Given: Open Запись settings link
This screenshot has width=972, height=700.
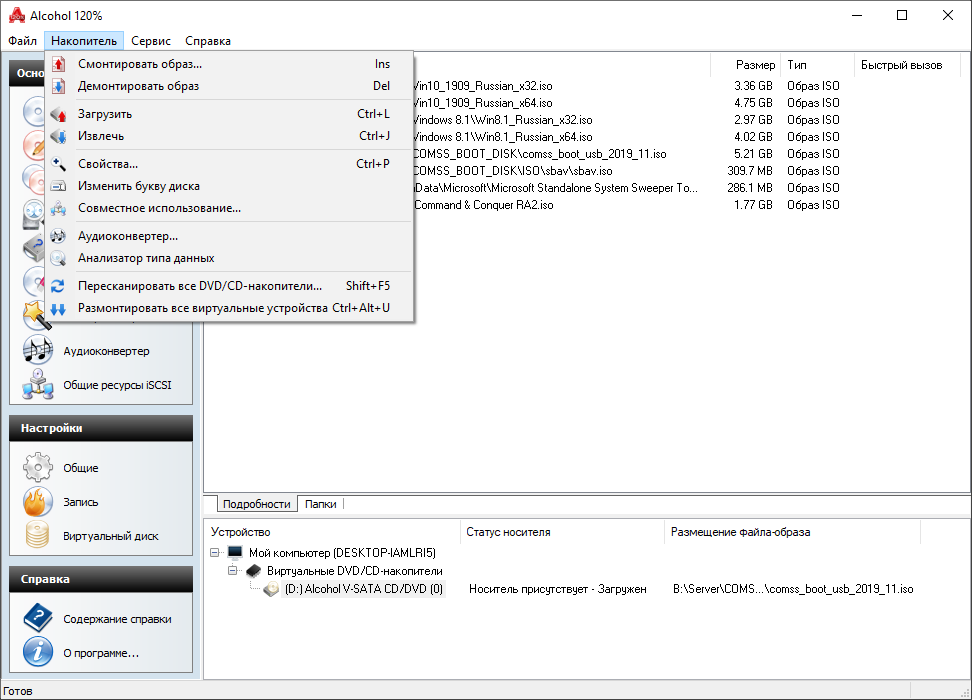Looking at the screenshot, I should tap(81, 502).
